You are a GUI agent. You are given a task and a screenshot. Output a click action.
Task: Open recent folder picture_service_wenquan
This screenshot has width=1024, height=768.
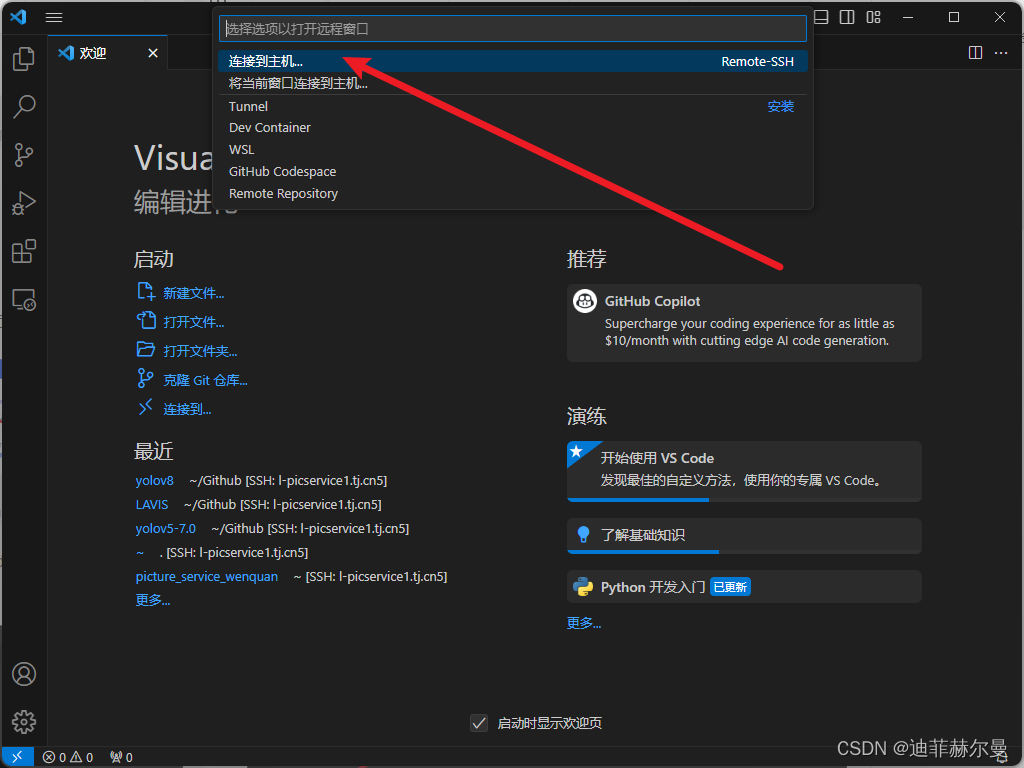point(206,577)
